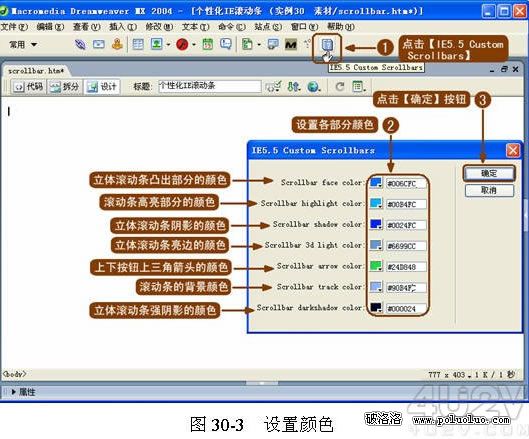This screenshot has height=439, width=529.
Task: Click the face color field #006CFC
Action: tap(406, 184)
